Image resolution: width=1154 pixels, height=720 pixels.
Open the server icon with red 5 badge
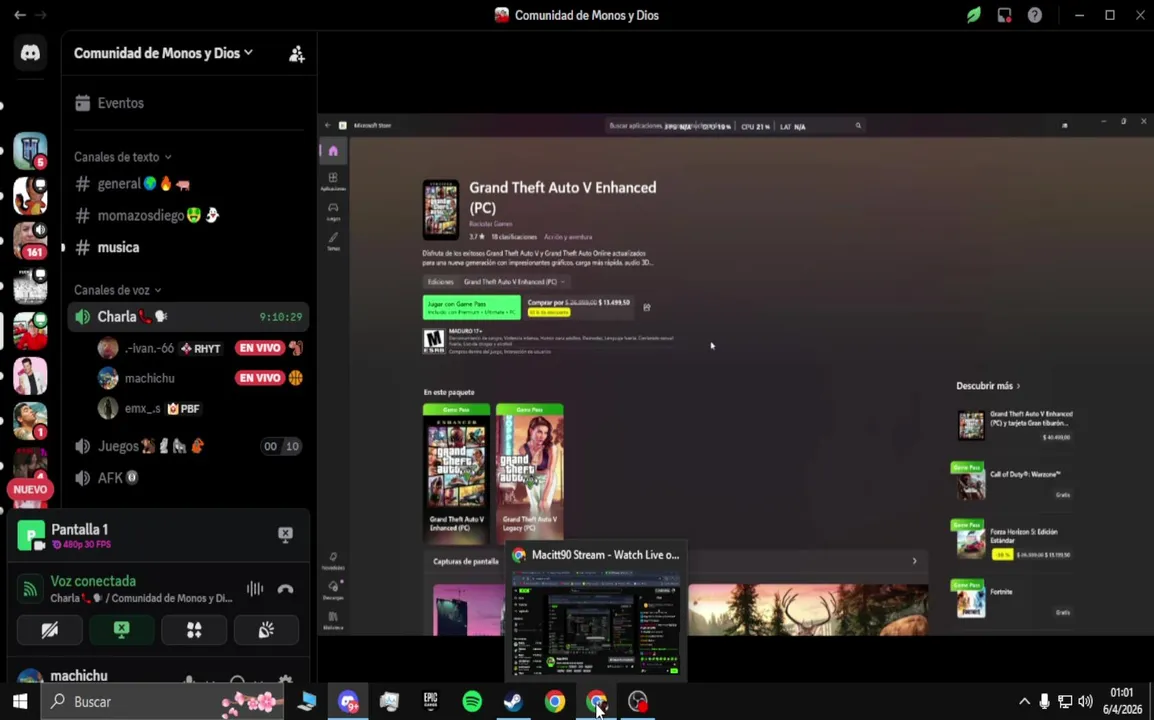pos(30,151)
